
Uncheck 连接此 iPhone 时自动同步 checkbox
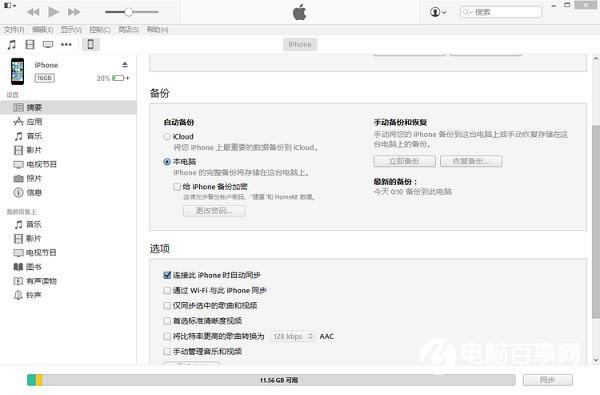167,275
